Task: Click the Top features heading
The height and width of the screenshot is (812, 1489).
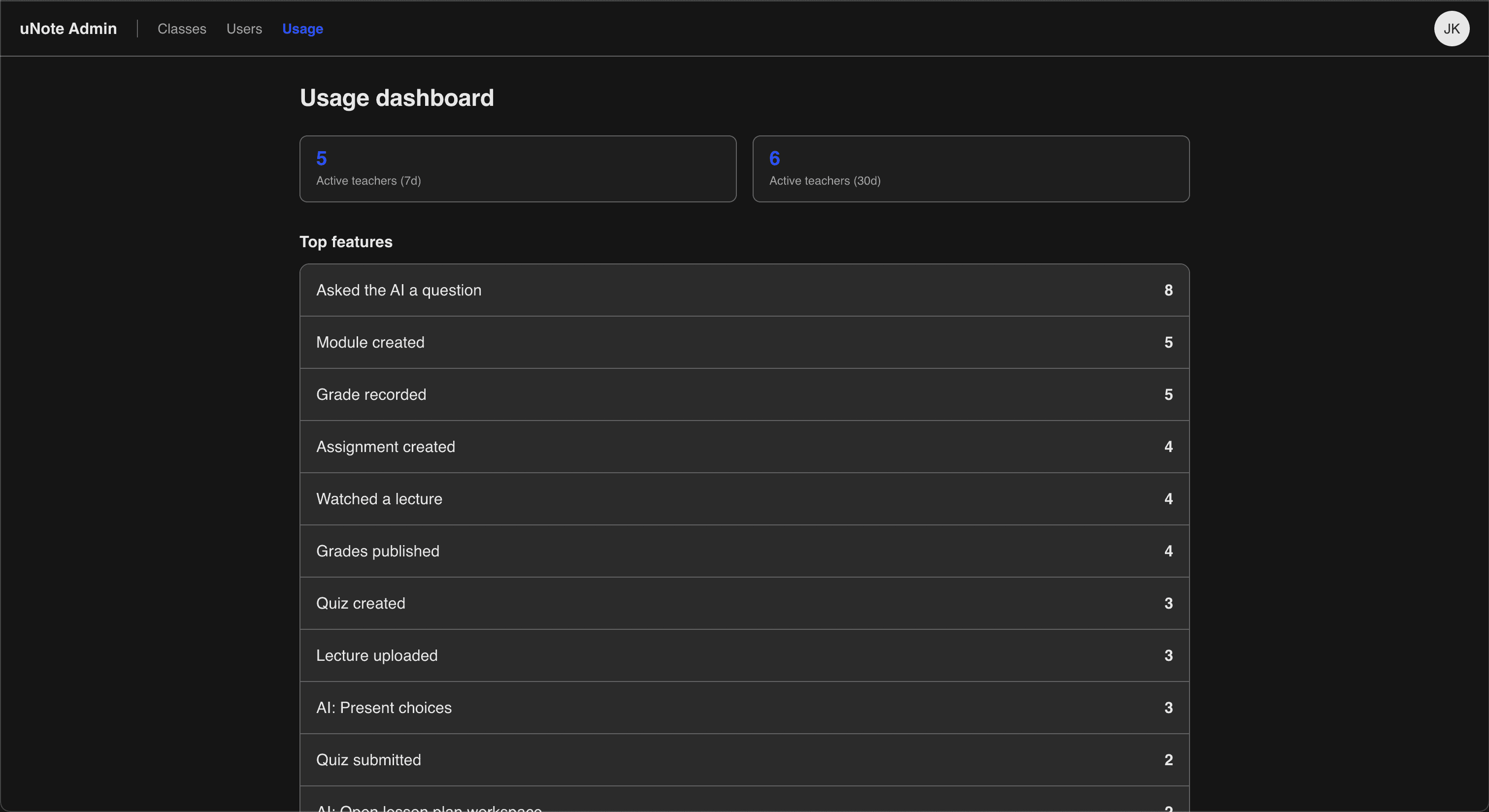Action: click(x=346, y=242)
